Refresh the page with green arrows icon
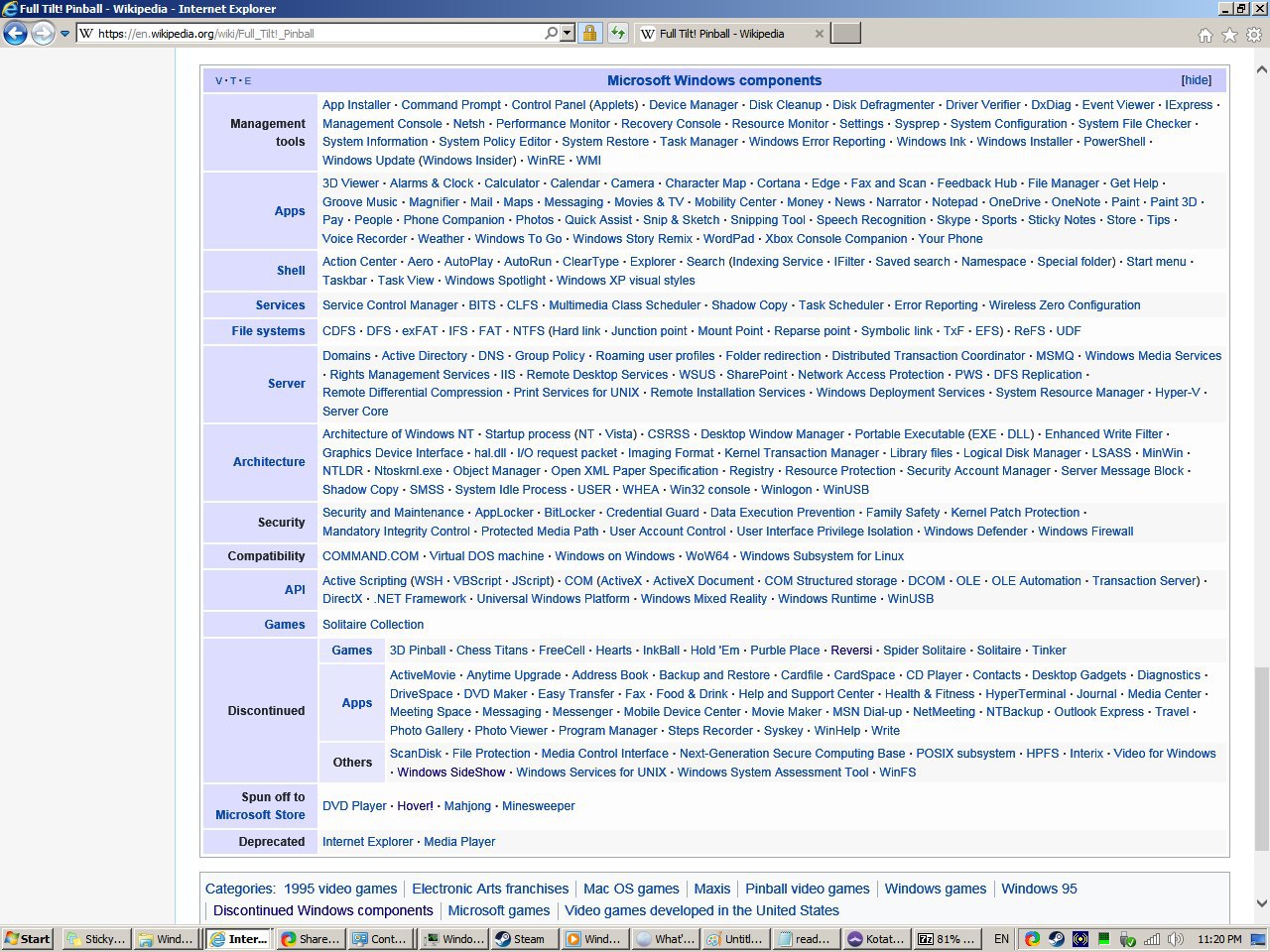The image size is (1270, 952). 617,33
